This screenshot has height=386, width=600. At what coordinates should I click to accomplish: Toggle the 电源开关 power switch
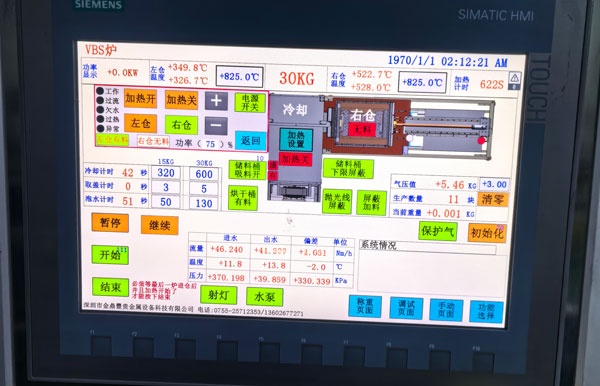click(x=250, y=103)
